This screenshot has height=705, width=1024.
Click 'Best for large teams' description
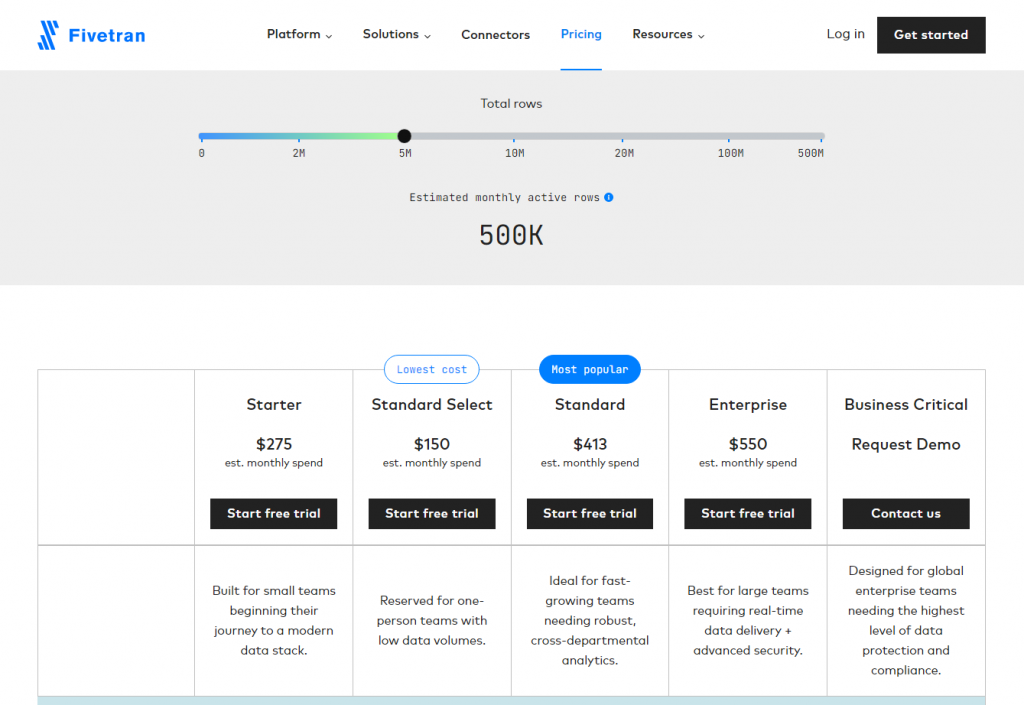coord(748,620)
